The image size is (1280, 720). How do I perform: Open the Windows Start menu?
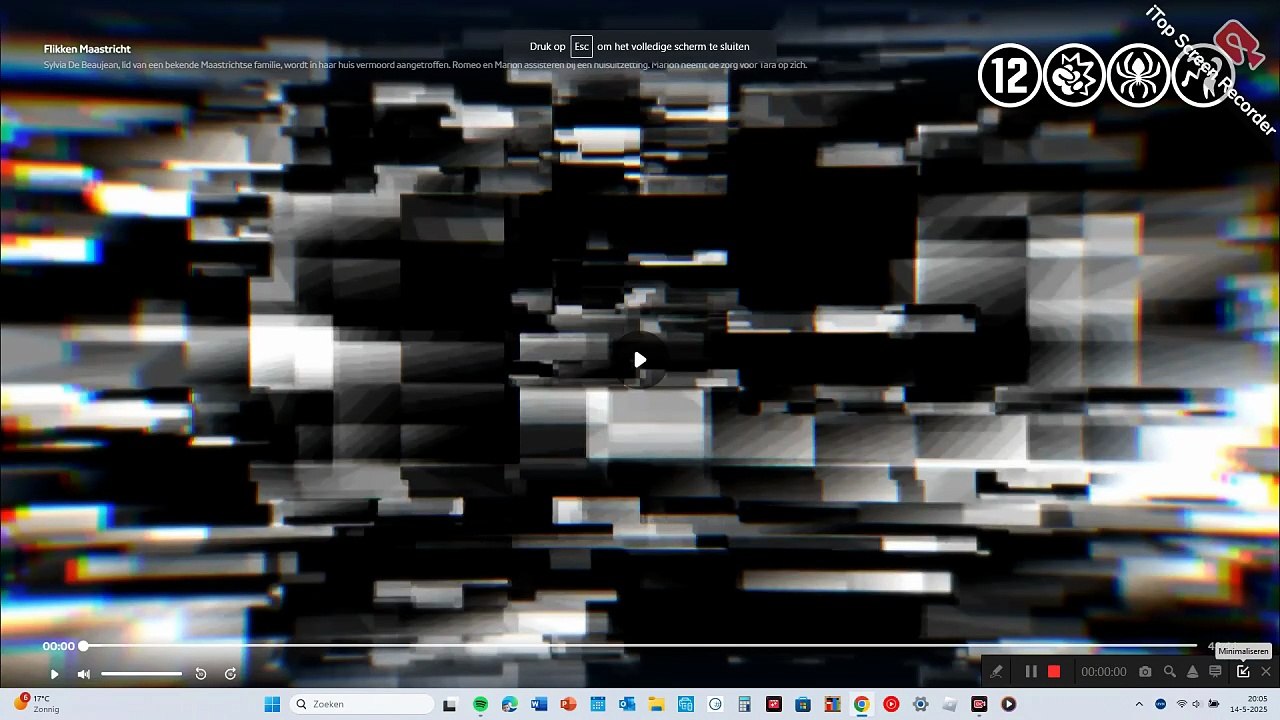[272, 704]
